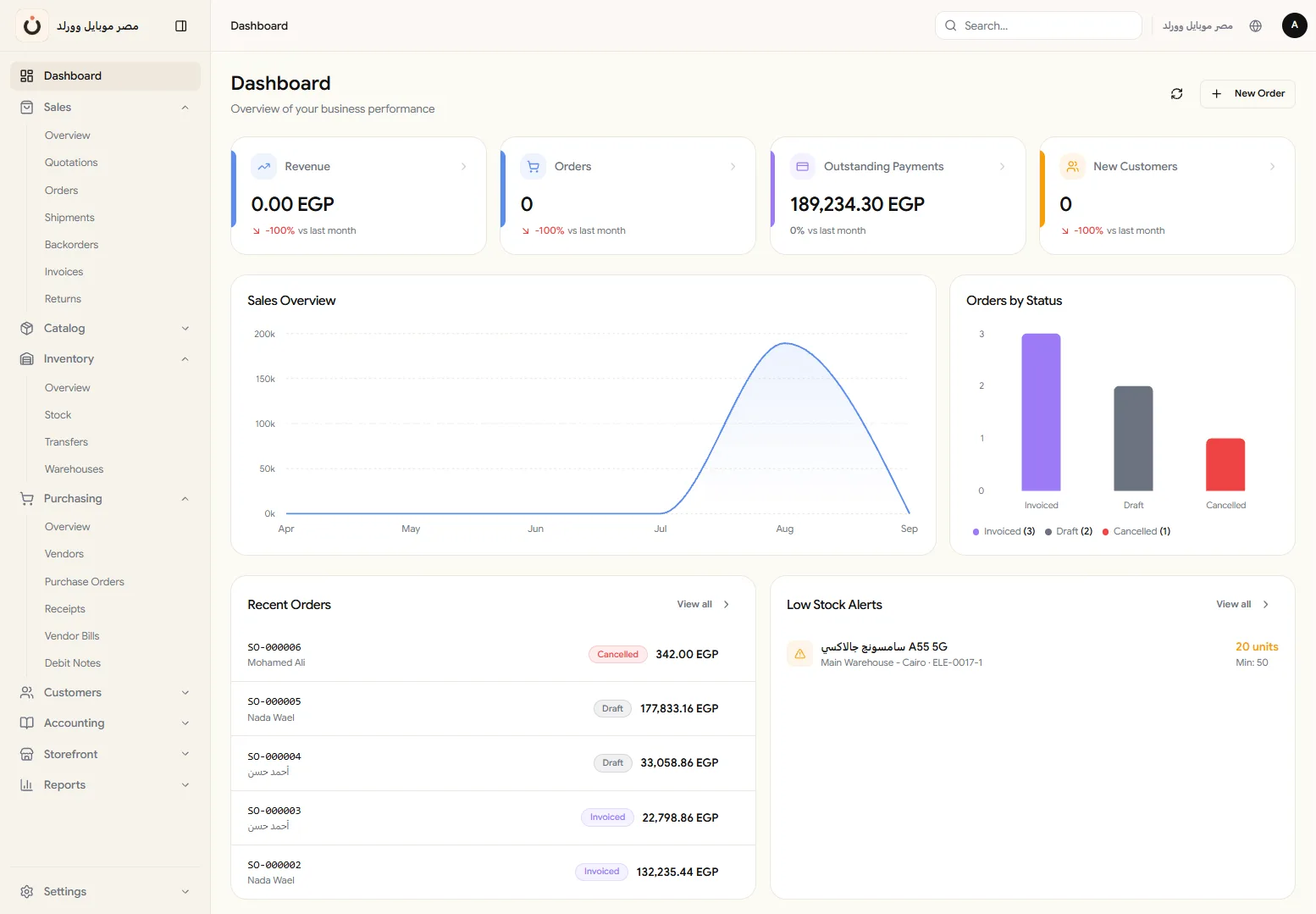Image resolution: width=1316 pixels, height=914 pixels.
Task: Click the Cancelled status badge on SO-000006
Action: 617,655
